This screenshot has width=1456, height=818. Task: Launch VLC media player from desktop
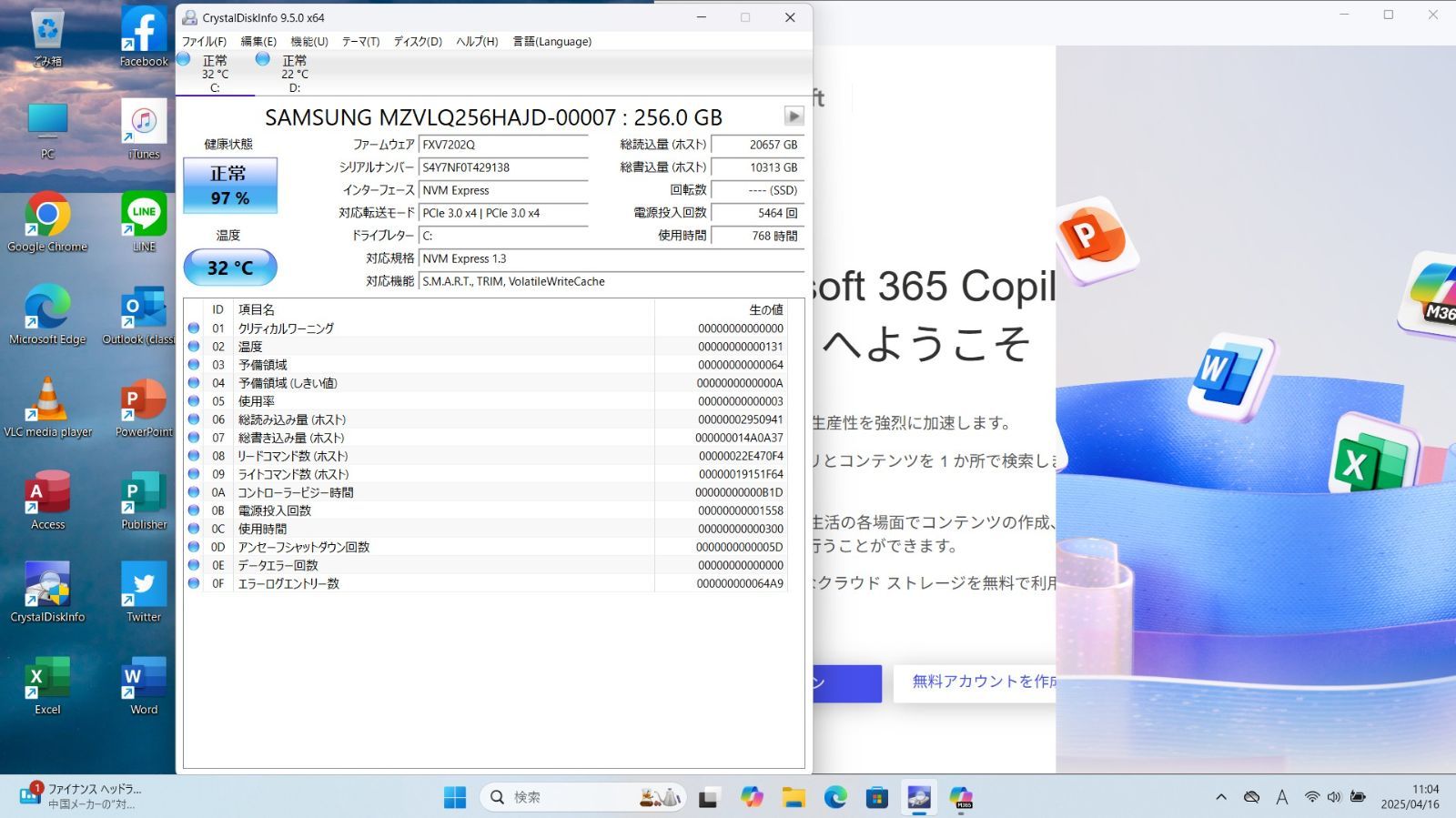[x=47, y=407]
